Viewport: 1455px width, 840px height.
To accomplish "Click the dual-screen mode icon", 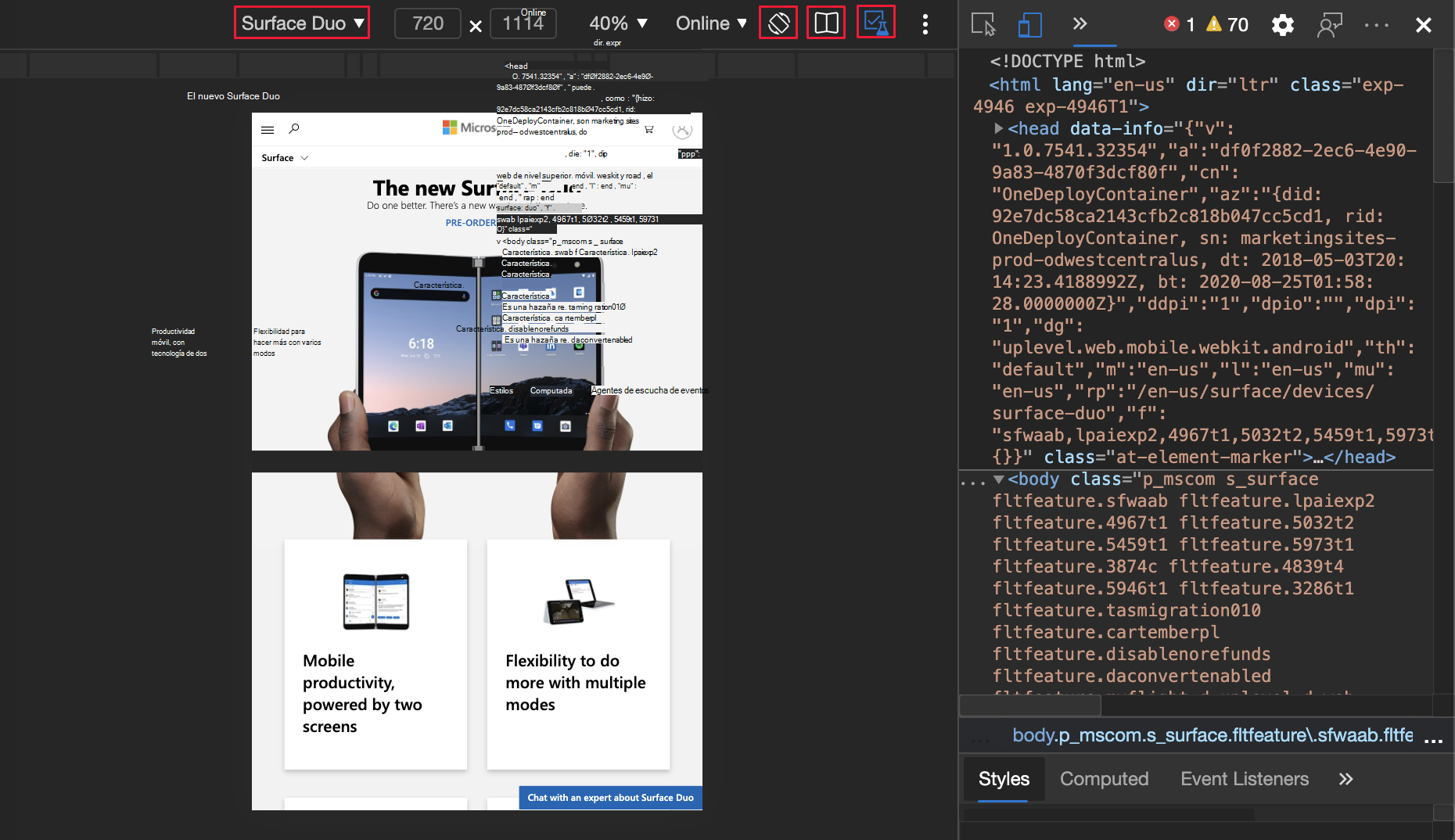I will coord(826,22).
